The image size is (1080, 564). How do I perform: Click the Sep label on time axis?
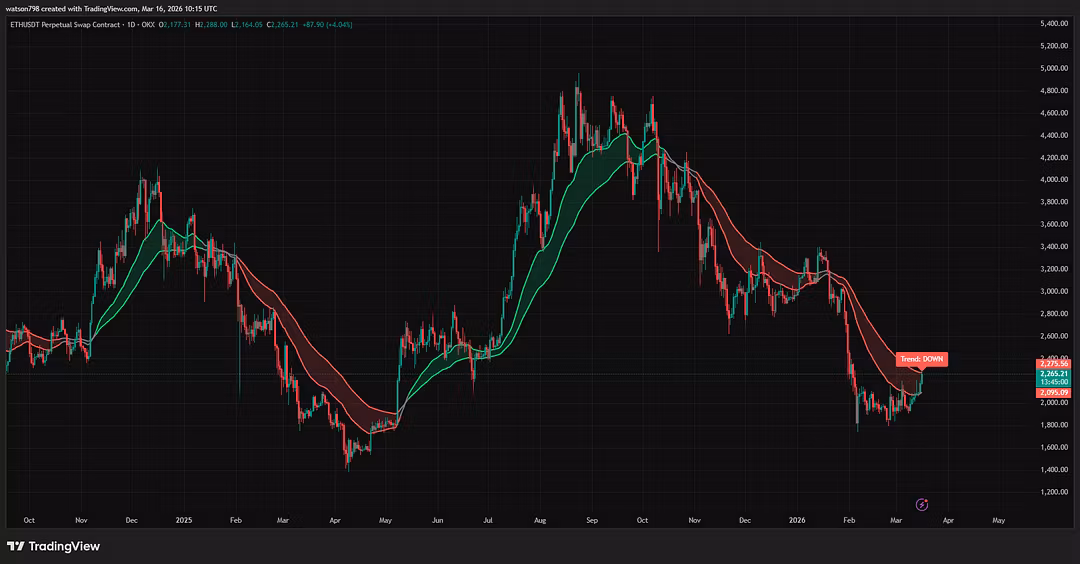click(591, 521)
